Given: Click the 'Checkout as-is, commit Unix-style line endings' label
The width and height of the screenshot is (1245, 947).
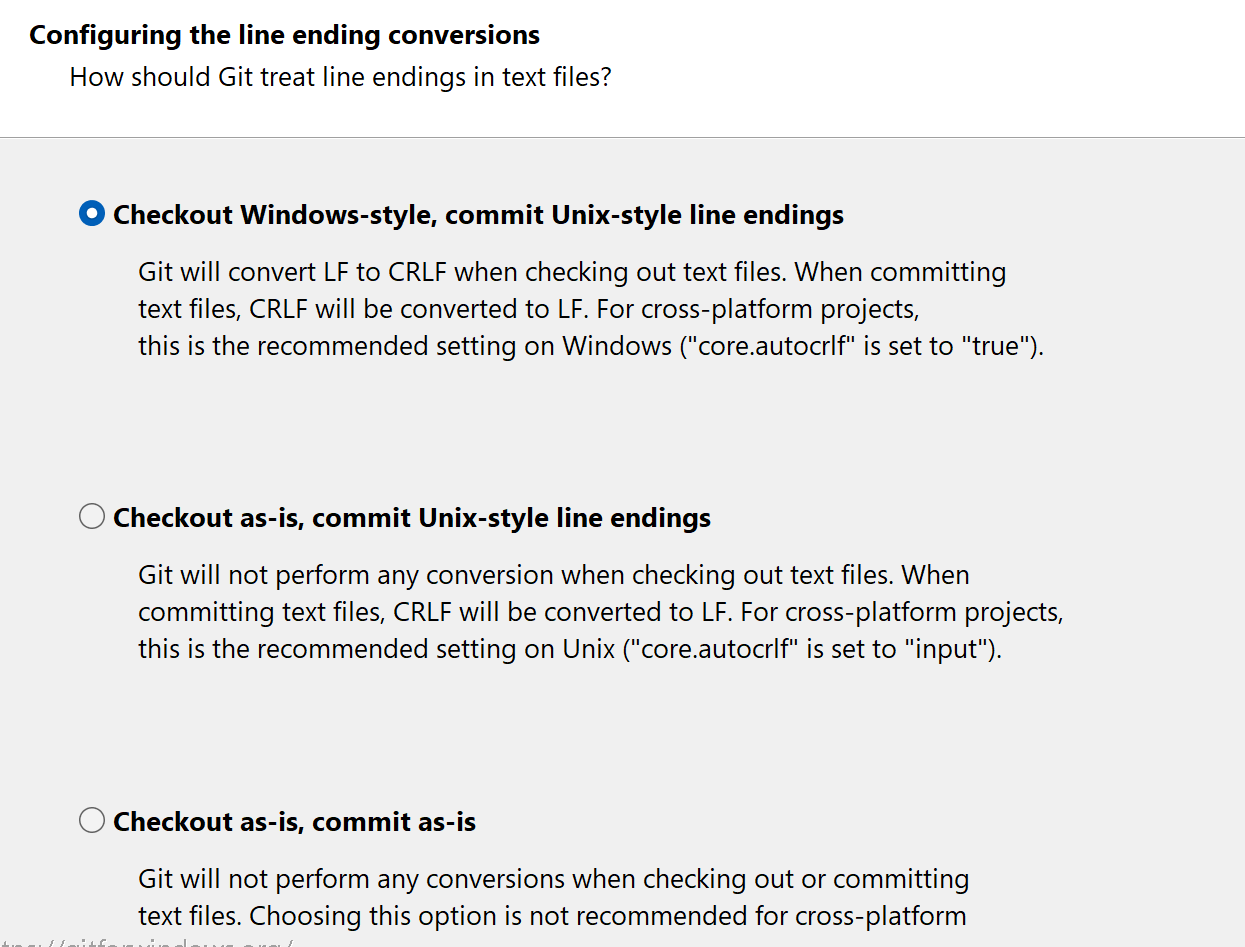Looking at the screenshot, I should click(412, 518).
